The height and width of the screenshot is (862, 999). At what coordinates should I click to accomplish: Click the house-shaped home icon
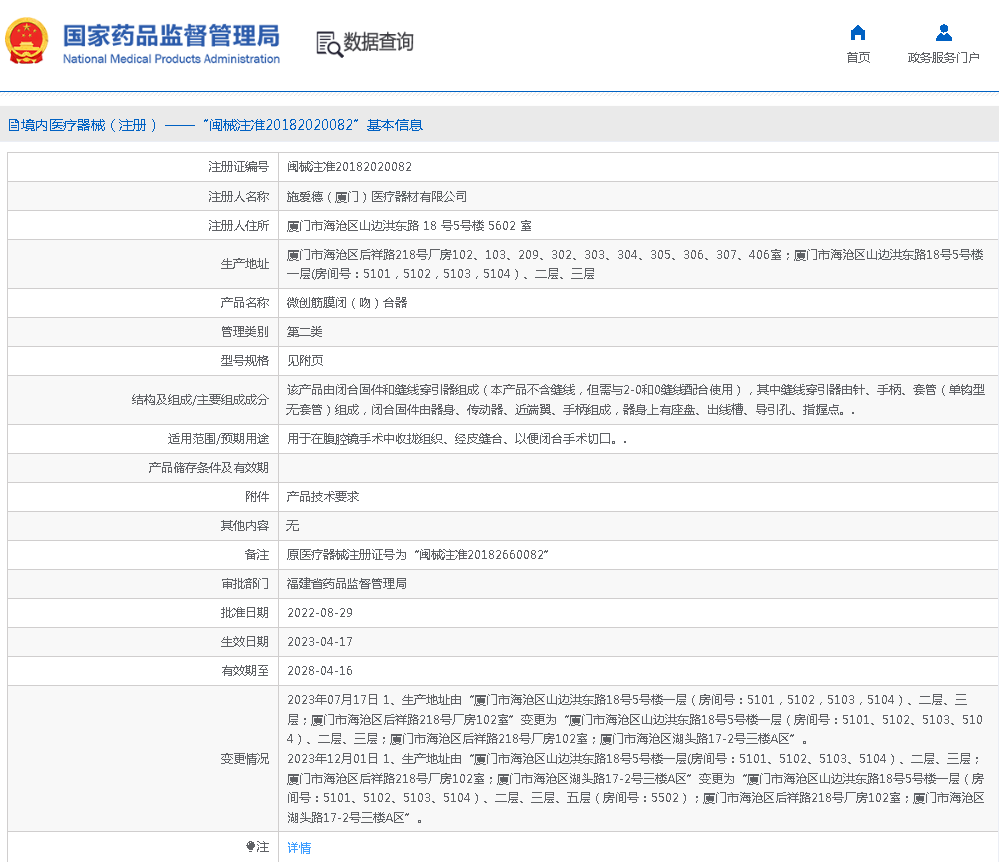tap(857, 32)
